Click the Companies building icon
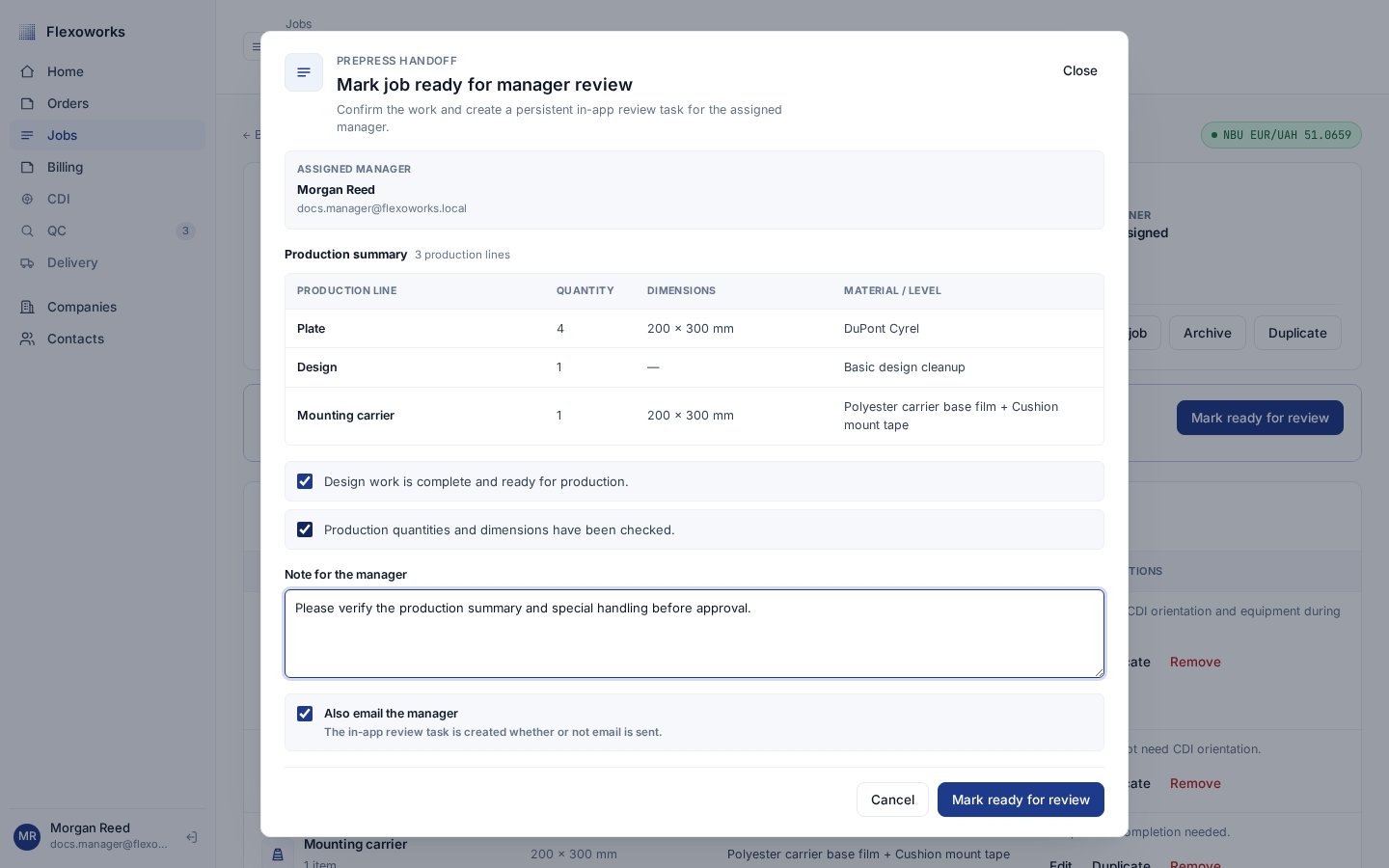Image resolution: width=1389 pixels, height=868 pixels. coord(27,307)
